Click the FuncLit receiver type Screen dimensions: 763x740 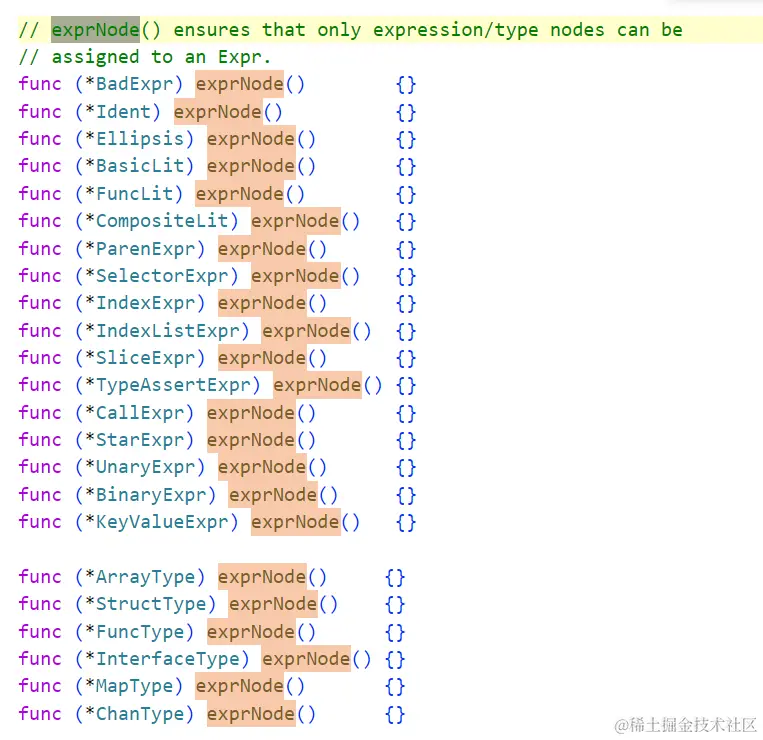point(134,194)
